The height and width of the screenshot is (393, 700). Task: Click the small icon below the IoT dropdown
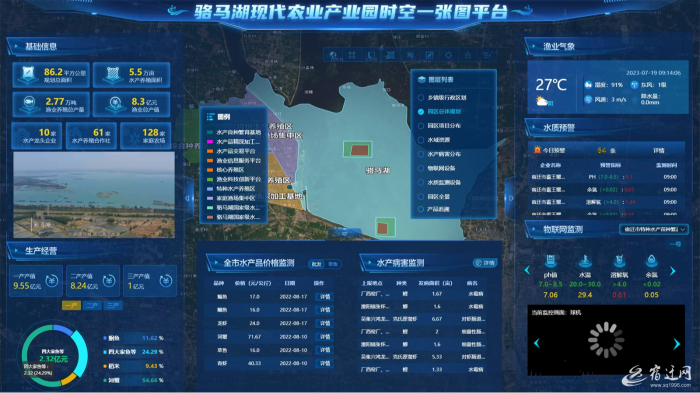tap(675, 244)
